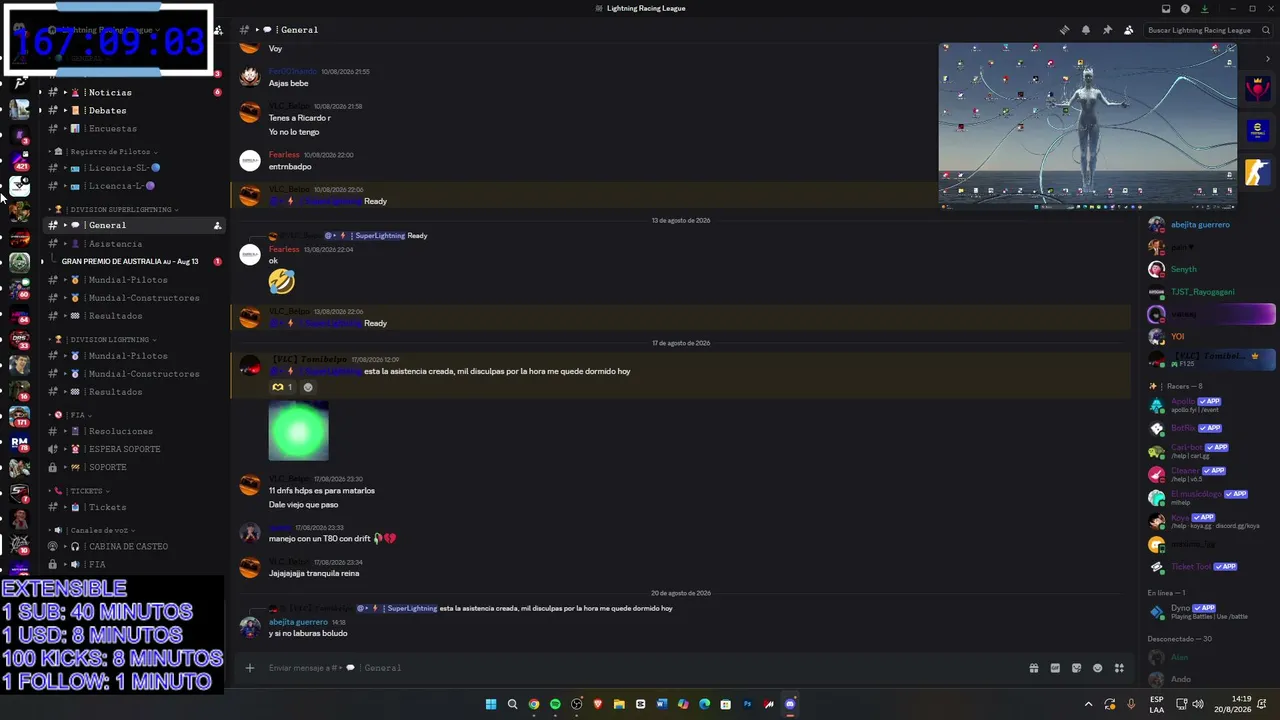Open the gift icon in message bar
The height and width of the screenshot is (720, 1280).
tap(1034, 668)
